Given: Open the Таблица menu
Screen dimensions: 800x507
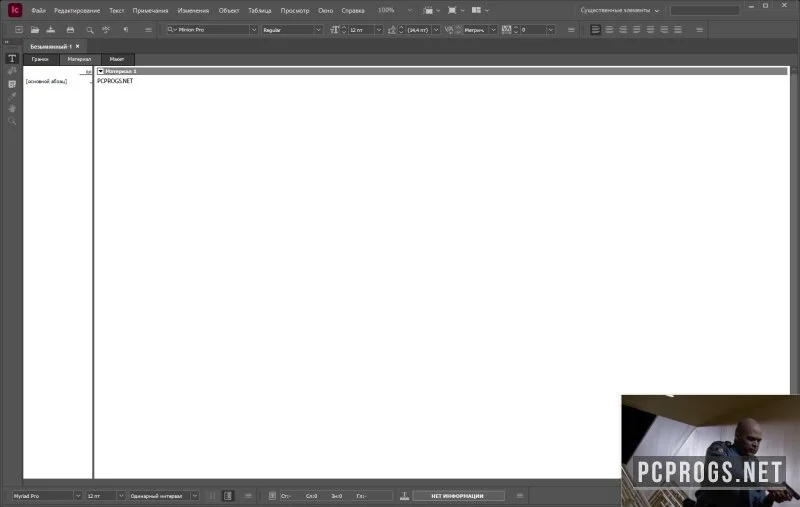Looking at the screenshot, I should coord(260,10).
